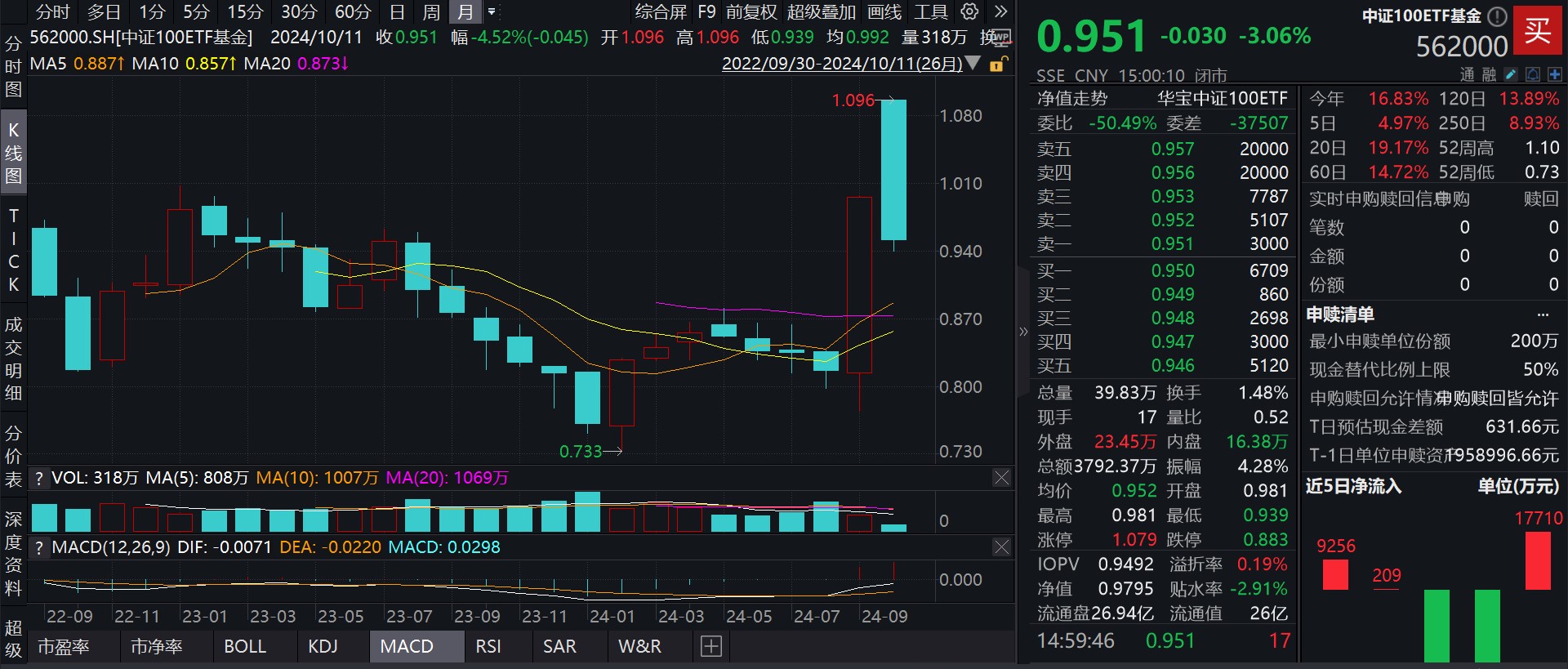Switch indicator to 市盈率

tap(64, 646)
